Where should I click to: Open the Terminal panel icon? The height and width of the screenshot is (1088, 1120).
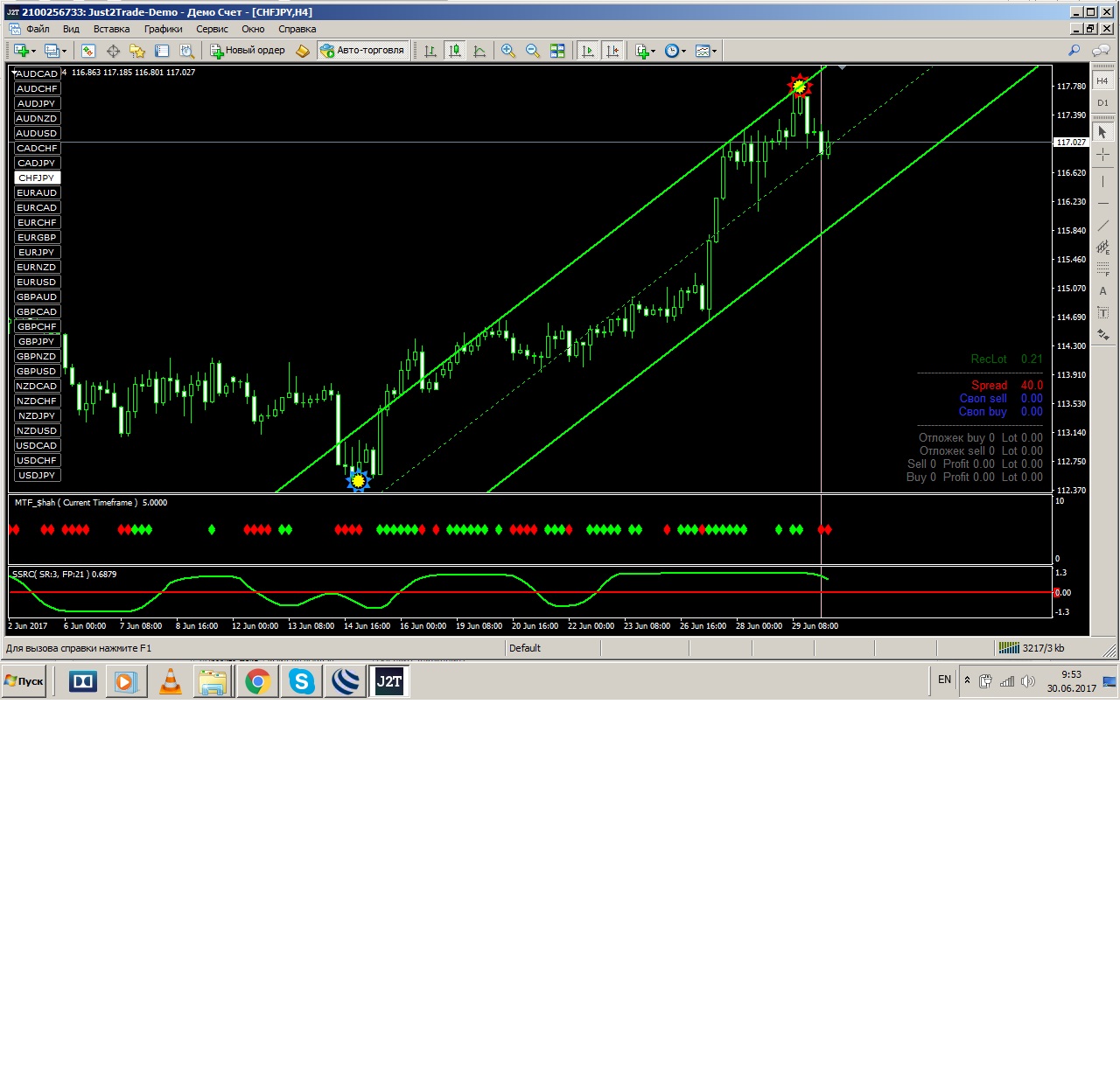(x=162, y=51)
